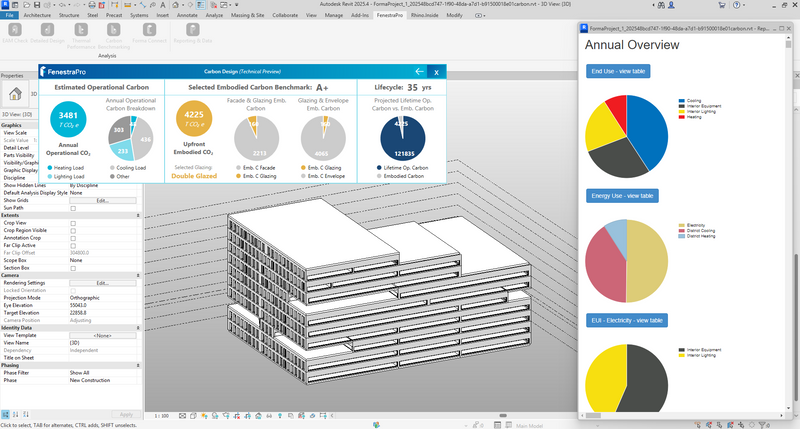Image resolution: width=800 pixels, height=429 pixels.
Task: Open the quick access toolbar customize arrow
Action: 237,5
